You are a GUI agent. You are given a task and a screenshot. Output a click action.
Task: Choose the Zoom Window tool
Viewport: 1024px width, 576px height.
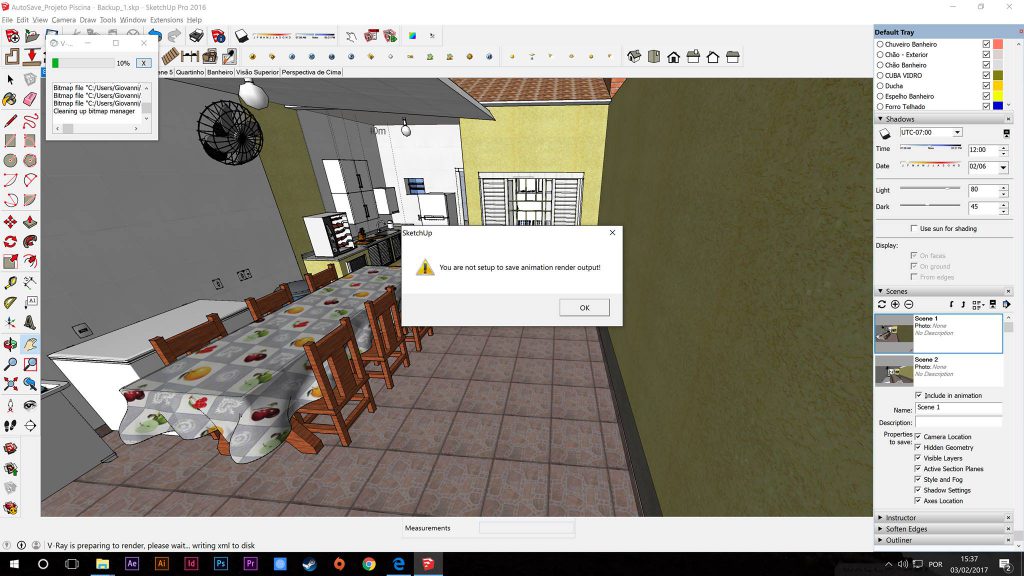pyautogui.click(x=30, y=364)
